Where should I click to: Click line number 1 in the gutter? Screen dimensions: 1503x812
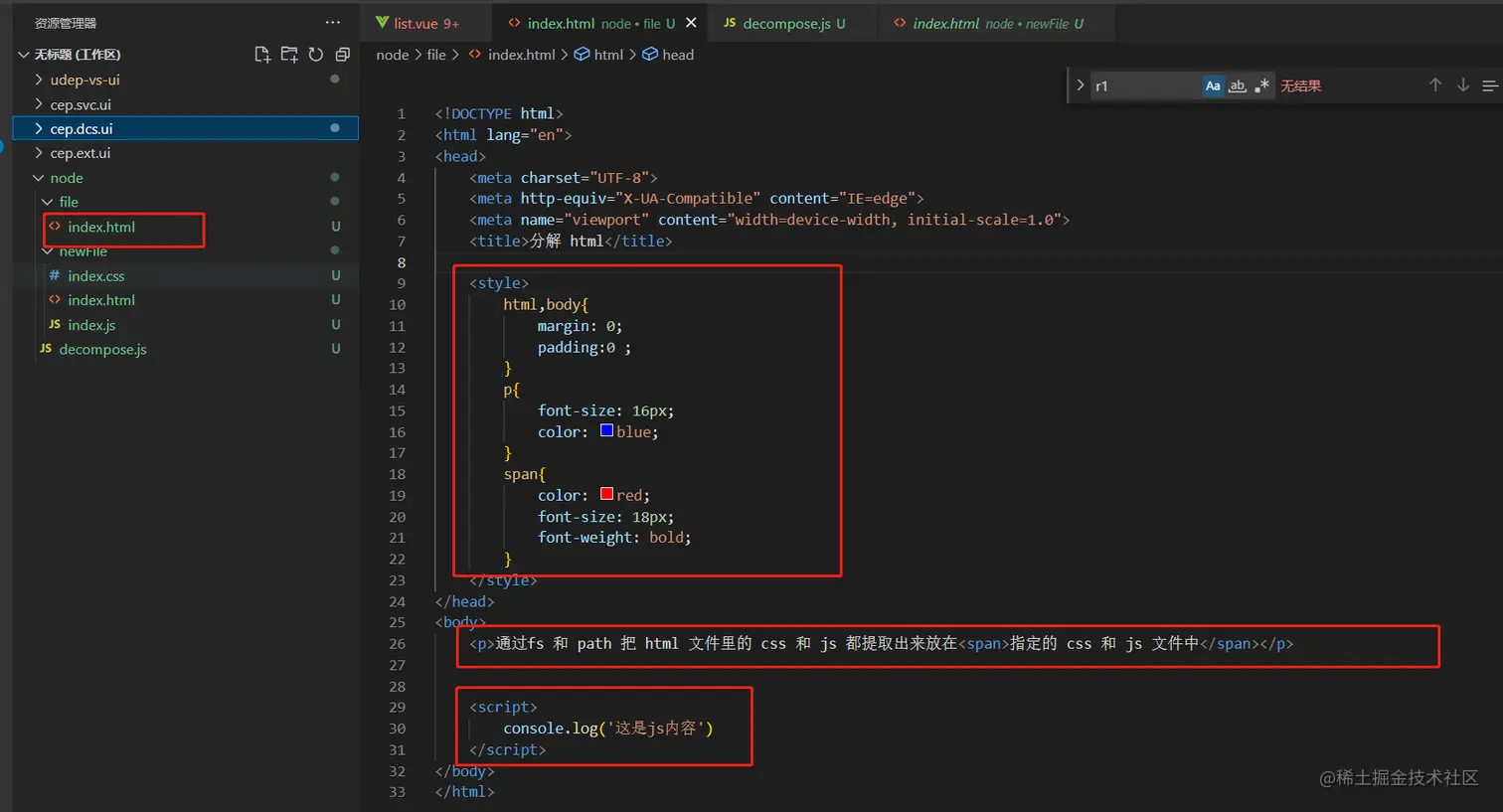402,113
